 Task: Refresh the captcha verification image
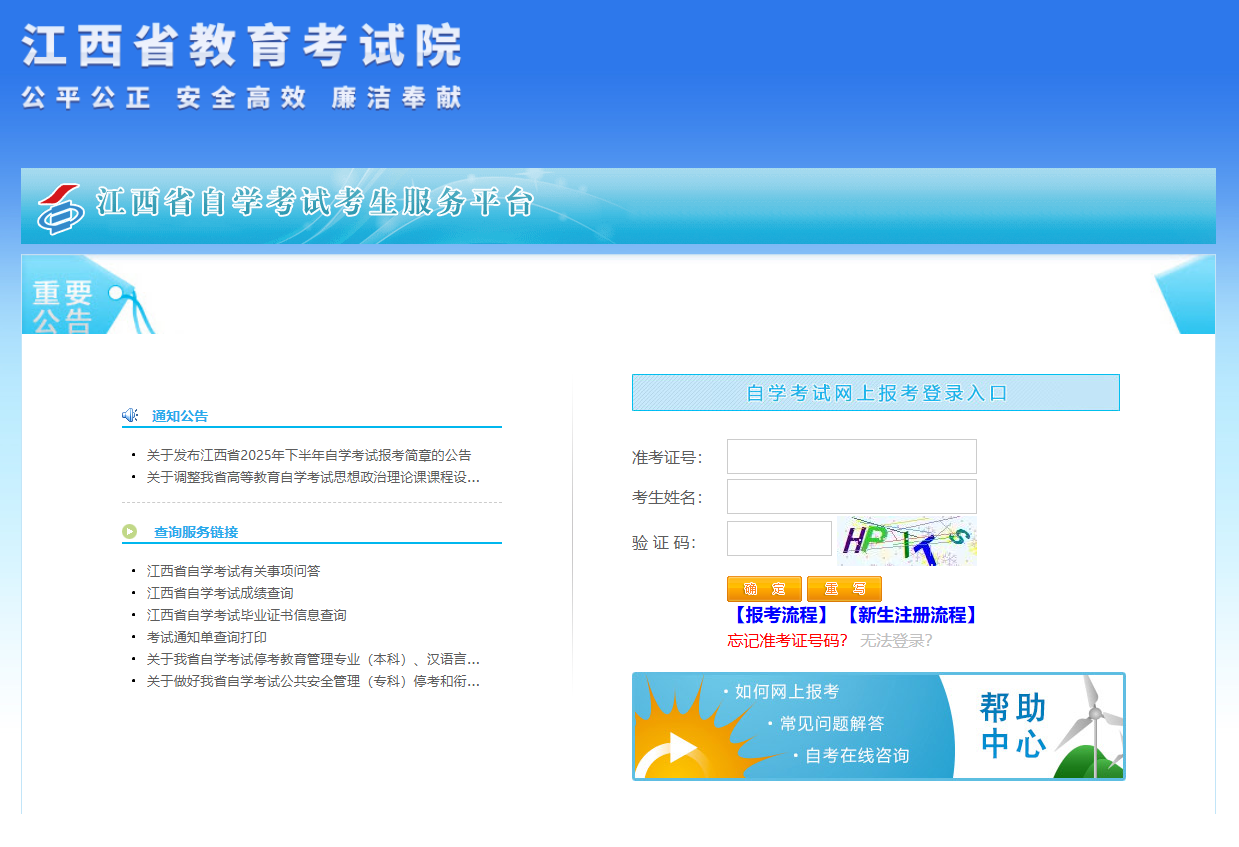(x=906, y=540)
